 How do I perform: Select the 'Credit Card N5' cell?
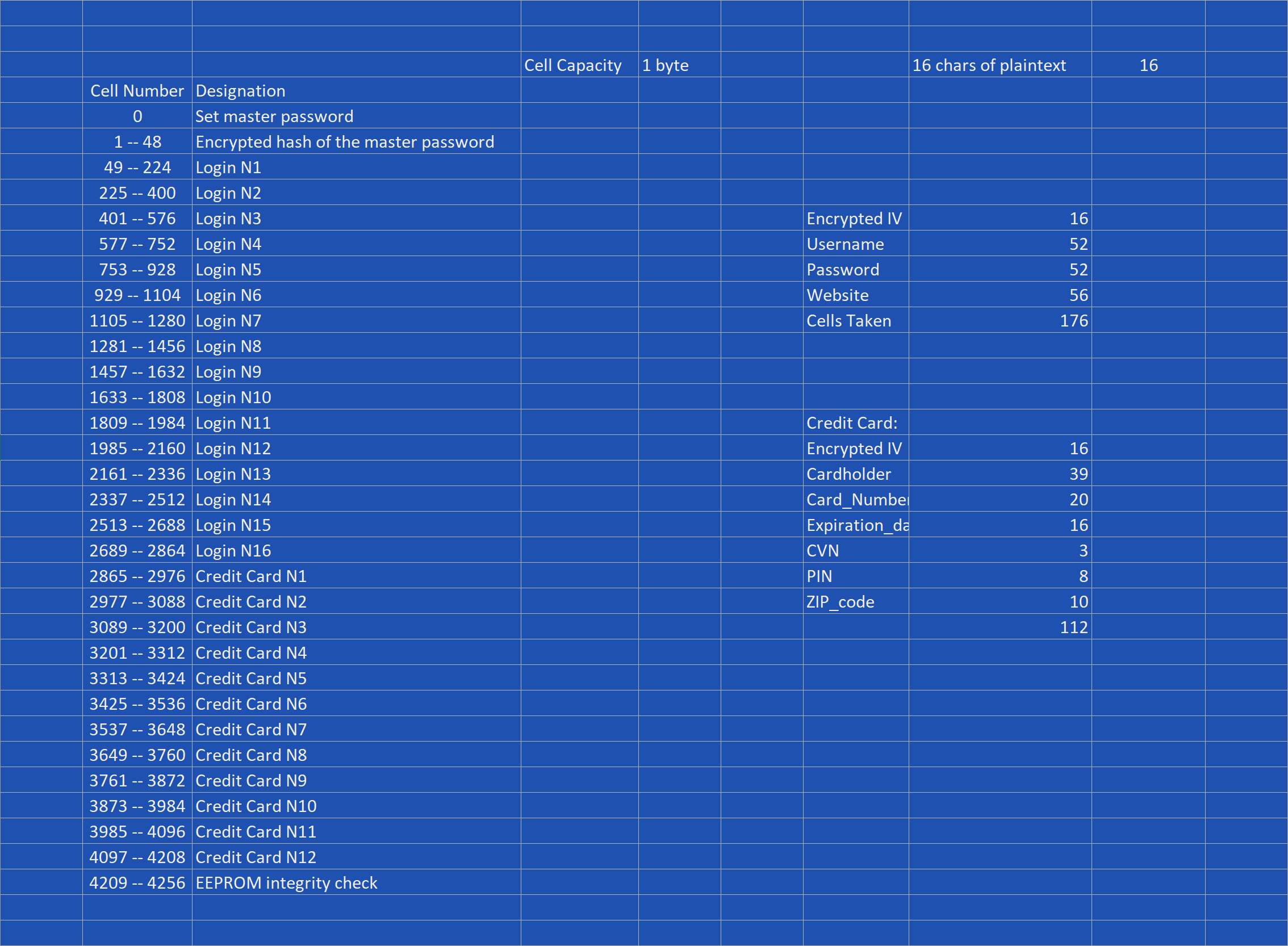[356, 678]
